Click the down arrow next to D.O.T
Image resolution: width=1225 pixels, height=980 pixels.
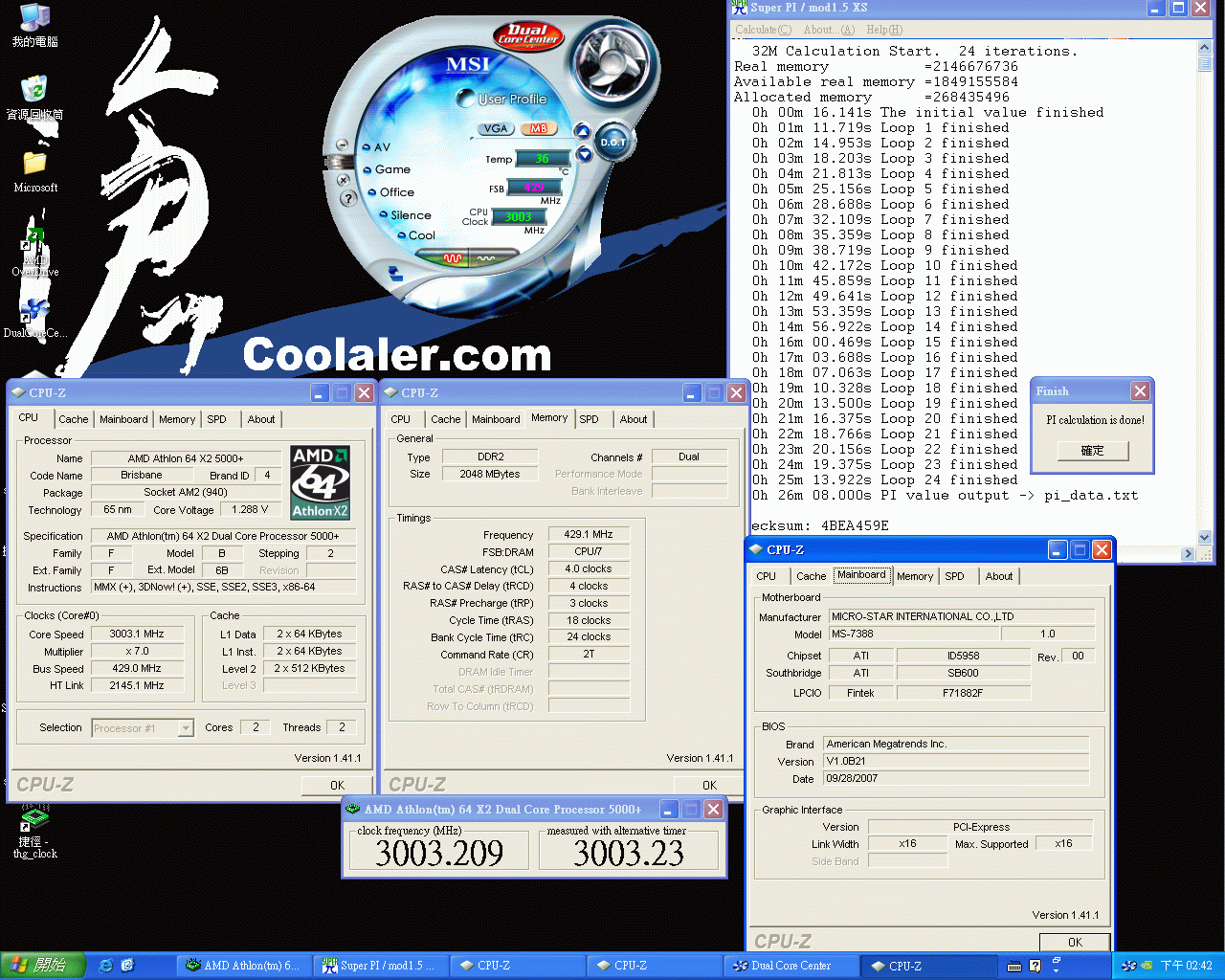click(x=585, y=154)
